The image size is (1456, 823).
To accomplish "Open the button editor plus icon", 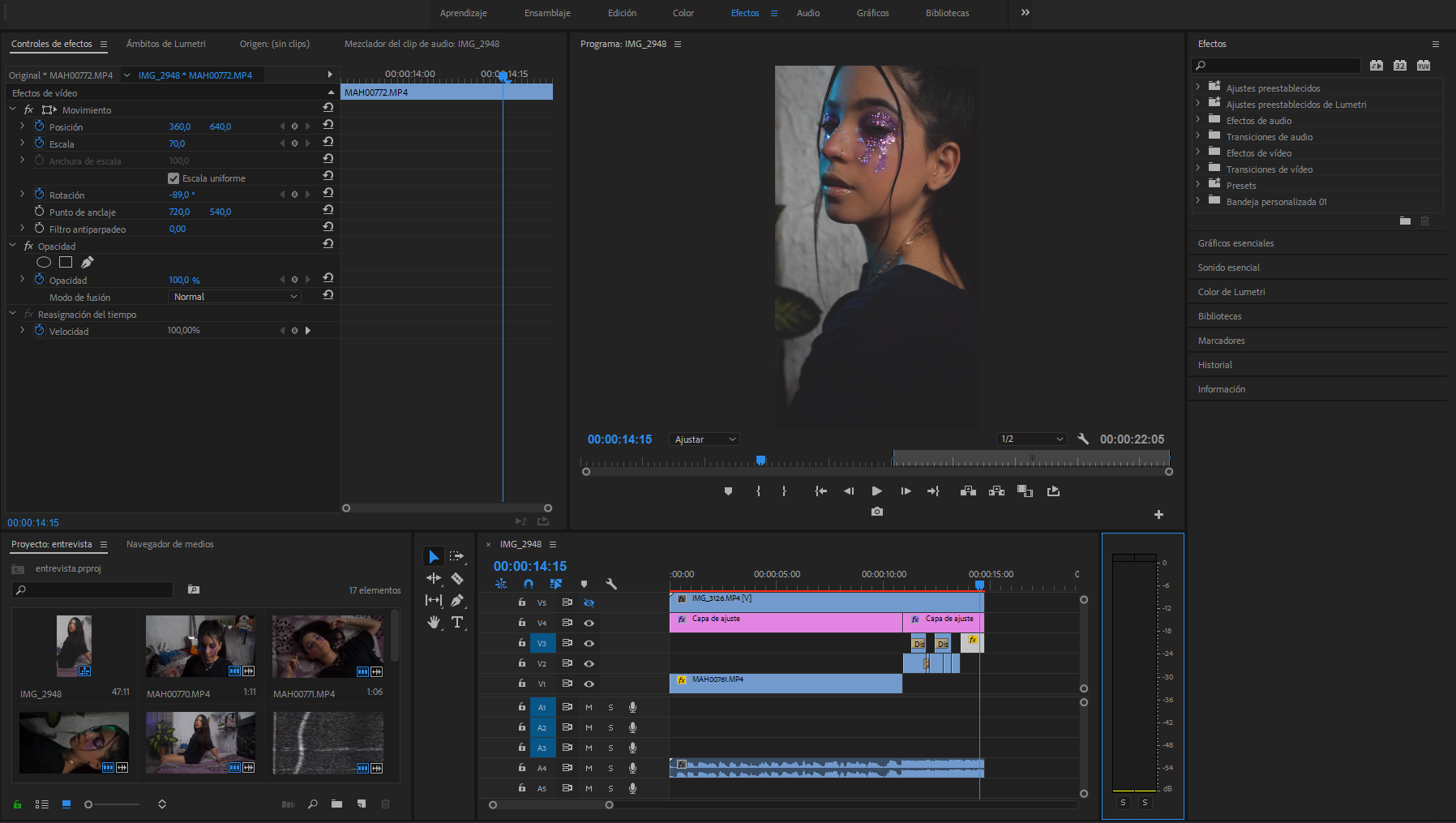I will (x=1158, y=514).
